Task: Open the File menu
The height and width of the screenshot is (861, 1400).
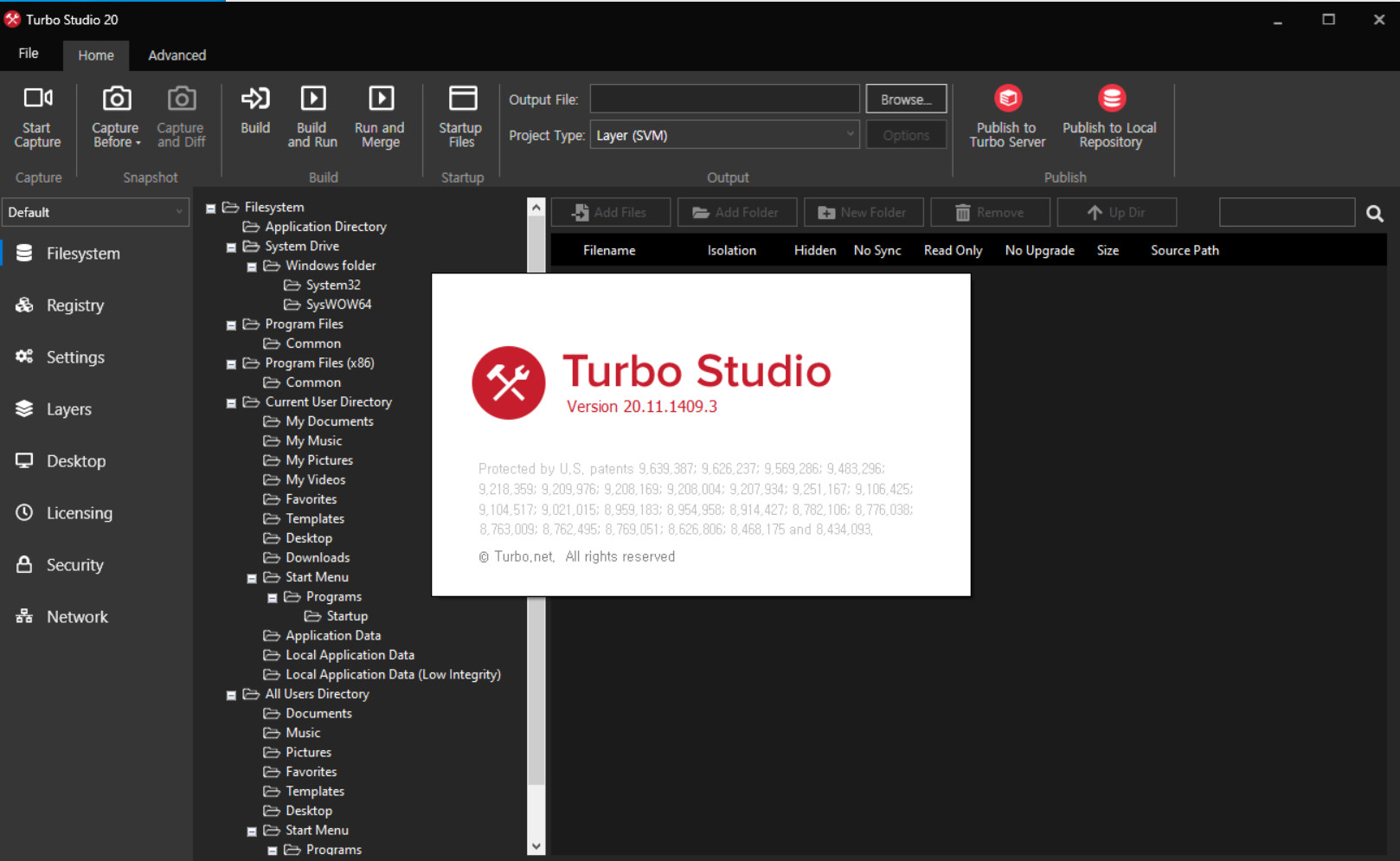Action: [x=29, y=54]
